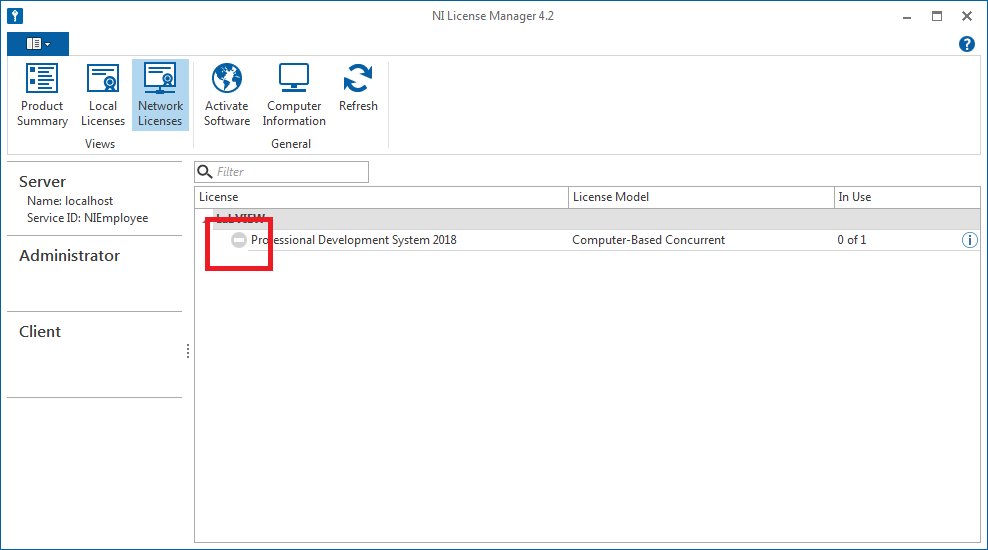988x550 pixels.
Task: Sort by the License column header
Action: (x=381, y=197)
